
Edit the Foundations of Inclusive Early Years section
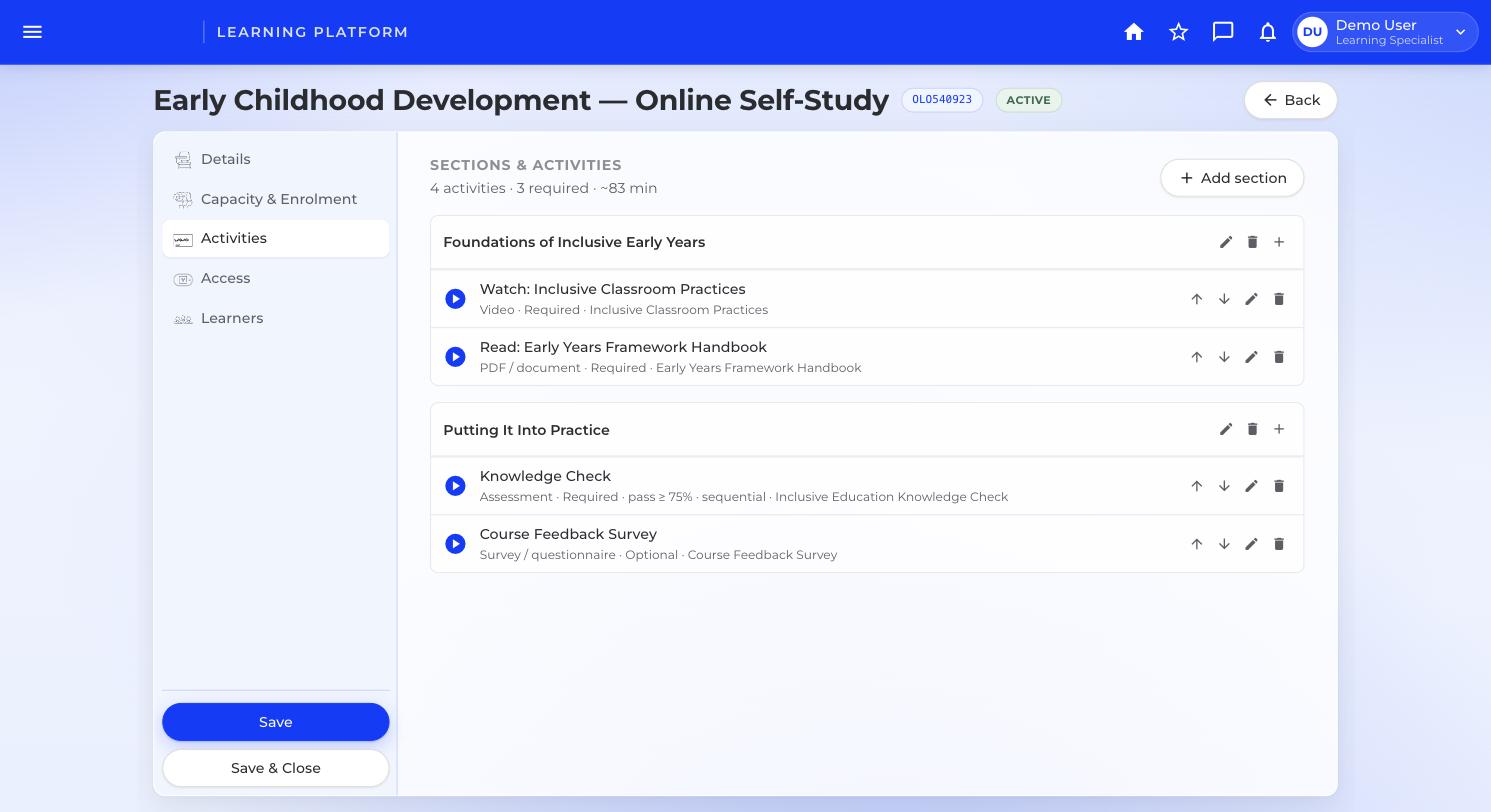1226,242
